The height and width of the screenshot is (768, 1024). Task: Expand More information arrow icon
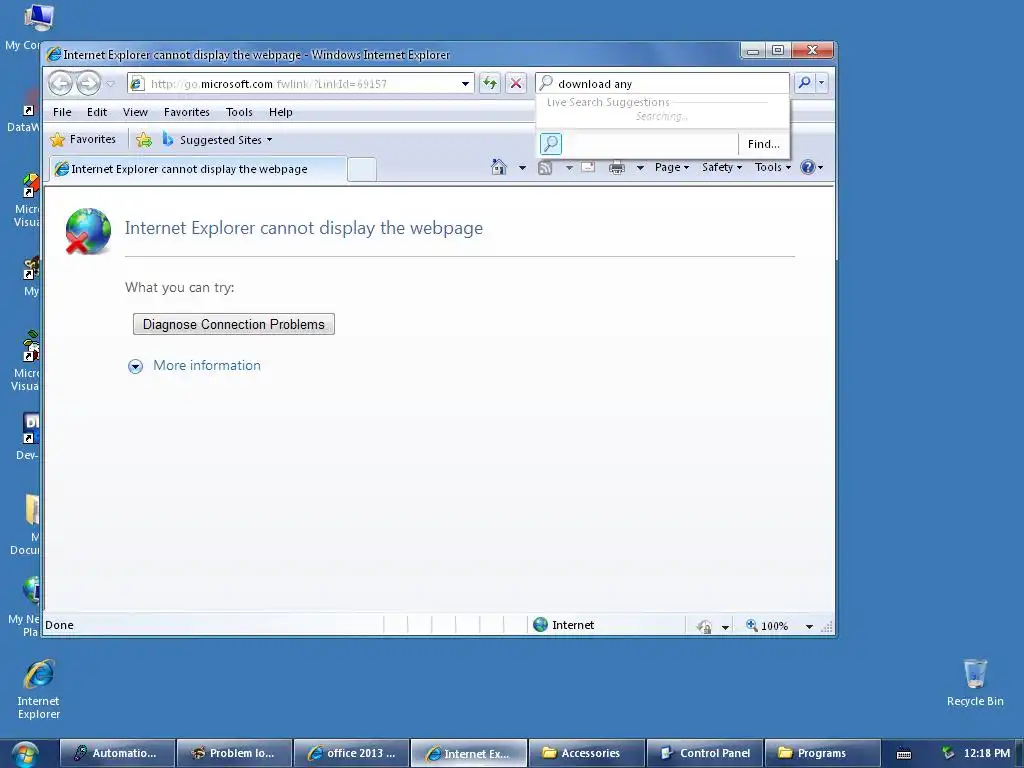tap(135, 366)
